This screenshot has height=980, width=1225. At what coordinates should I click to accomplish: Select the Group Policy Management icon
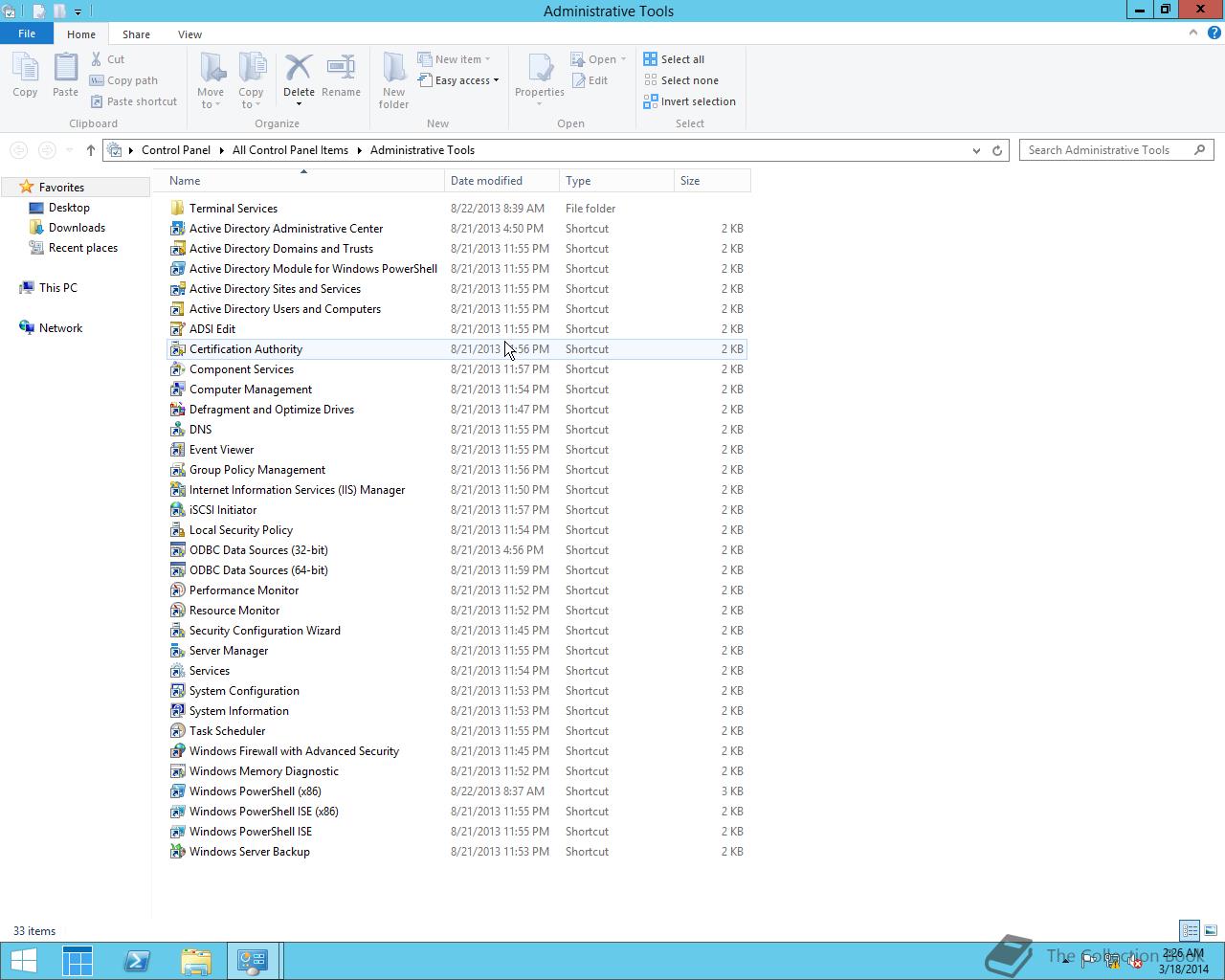177,470
